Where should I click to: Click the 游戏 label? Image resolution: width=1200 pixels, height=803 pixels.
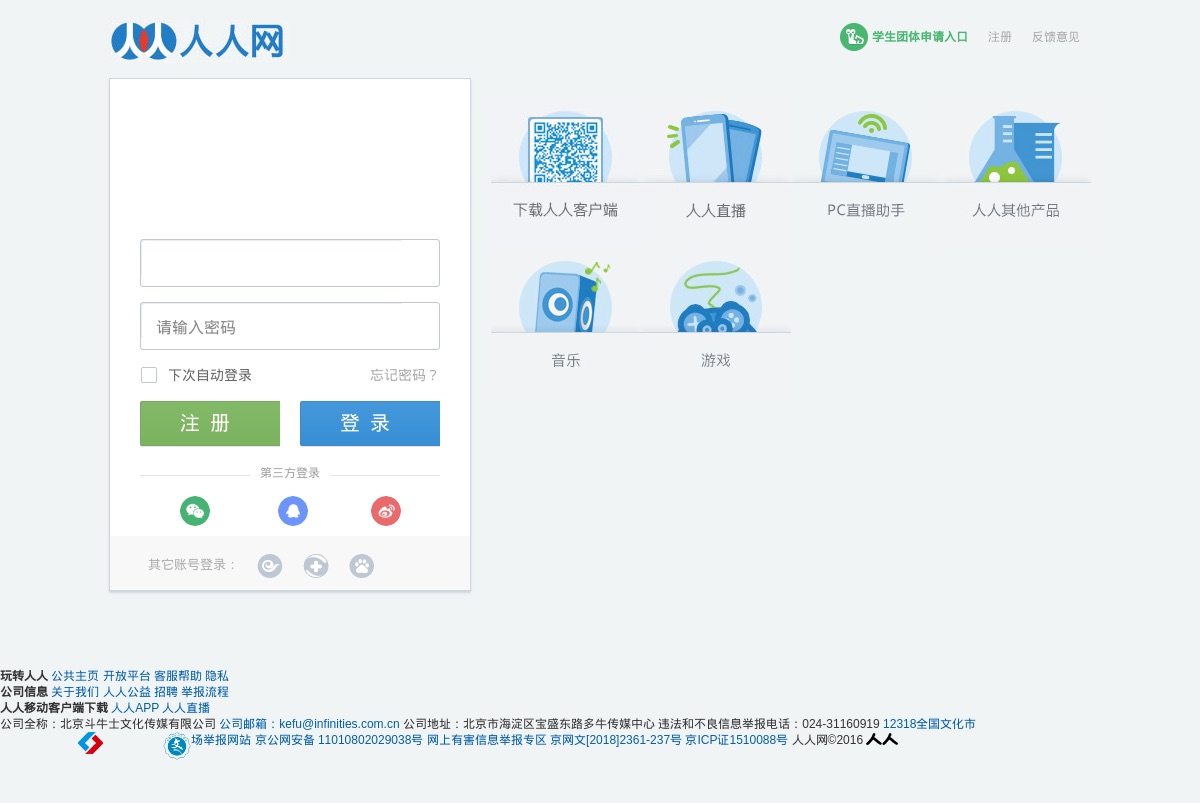[716, 360]
